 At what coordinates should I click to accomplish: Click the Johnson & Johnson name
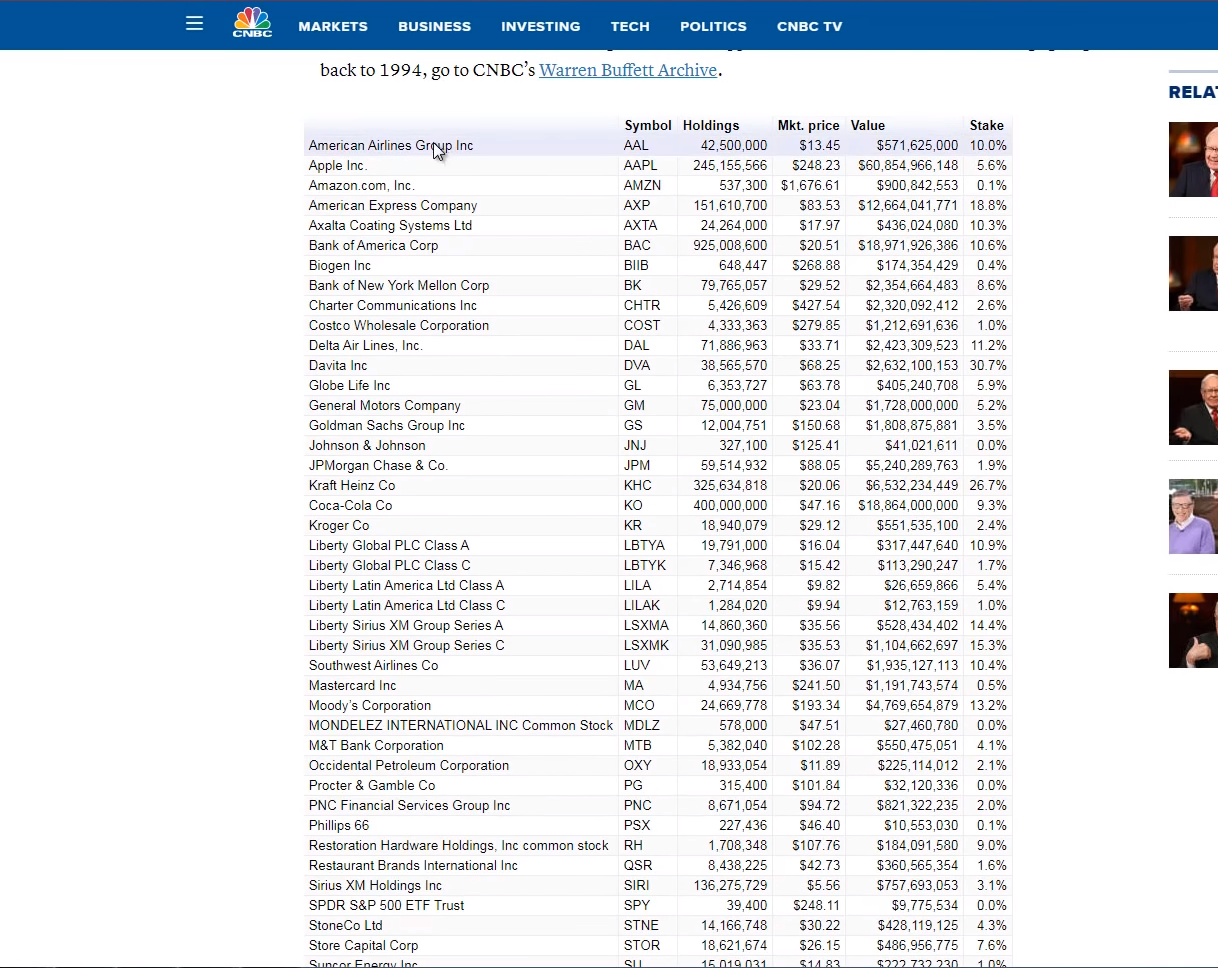[367, 445]
